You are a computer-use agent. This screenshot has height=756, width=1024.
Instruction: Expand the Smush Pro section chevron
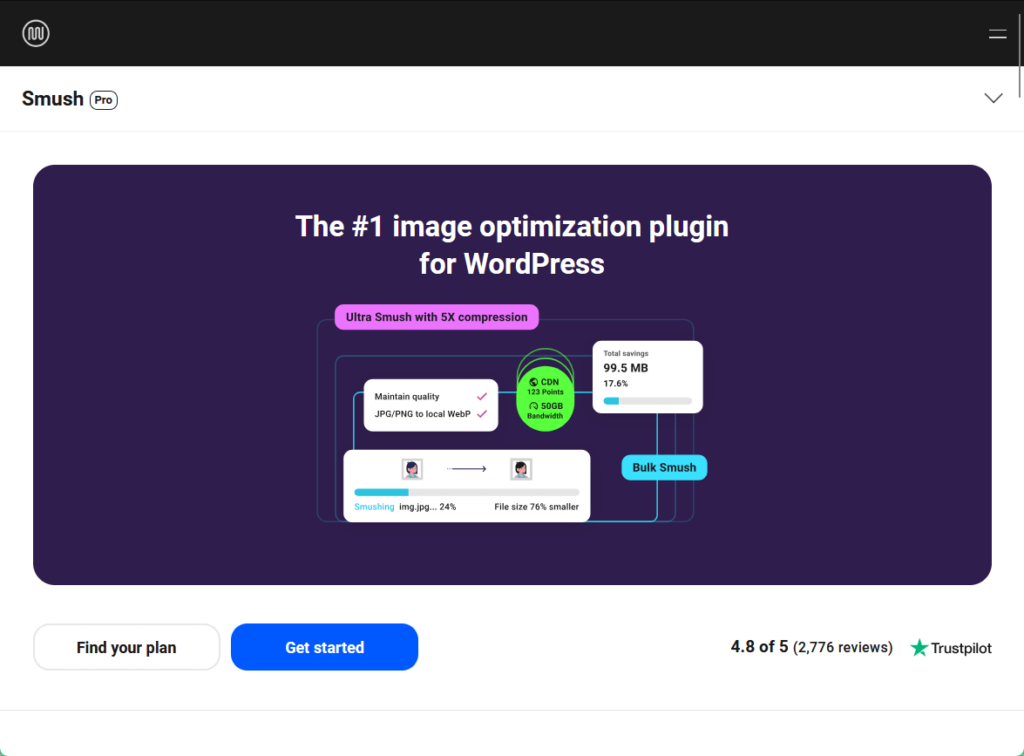click(993, 98)
